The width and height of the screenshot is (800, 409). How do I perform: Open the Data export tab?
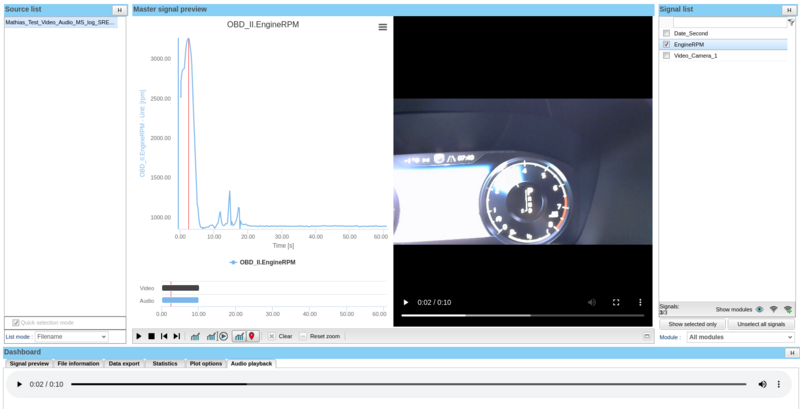pyautogui.click(x=125, y=363)
